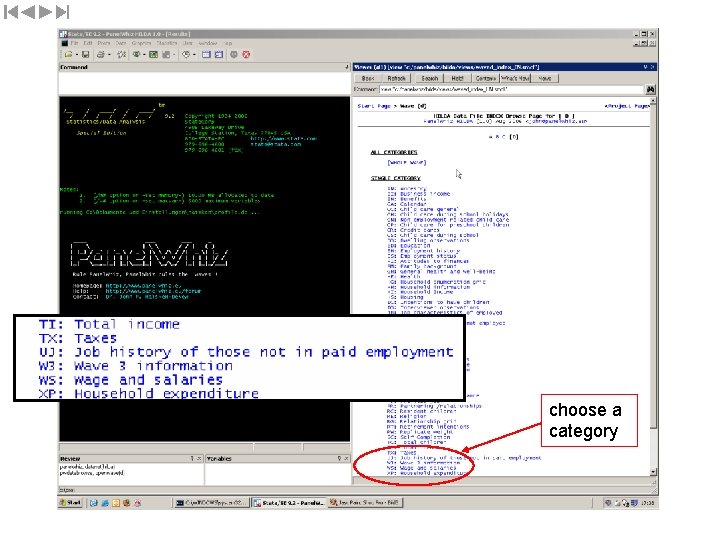Click inside the Viewer Command input field
Viewport: 720px width, 540px height.
click(x=511, y=89)
